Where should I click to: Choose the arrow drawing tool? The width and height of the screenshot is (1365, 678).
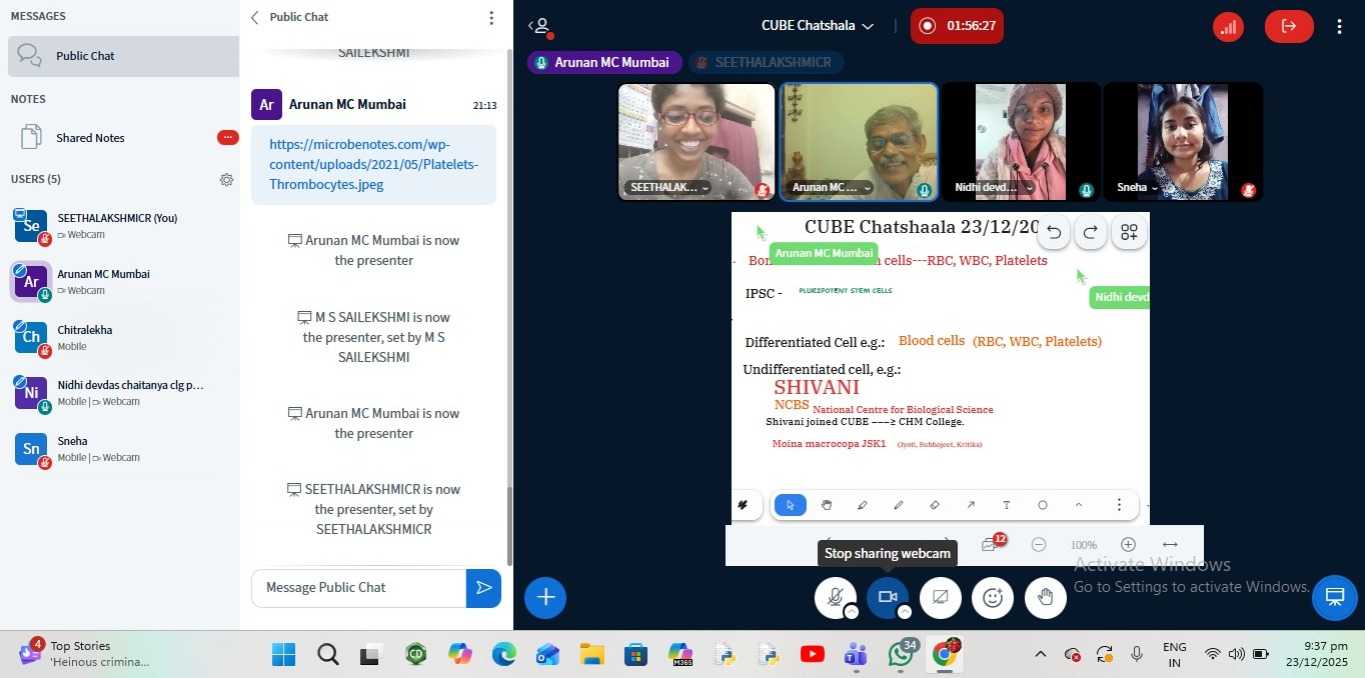click(970, 505)
